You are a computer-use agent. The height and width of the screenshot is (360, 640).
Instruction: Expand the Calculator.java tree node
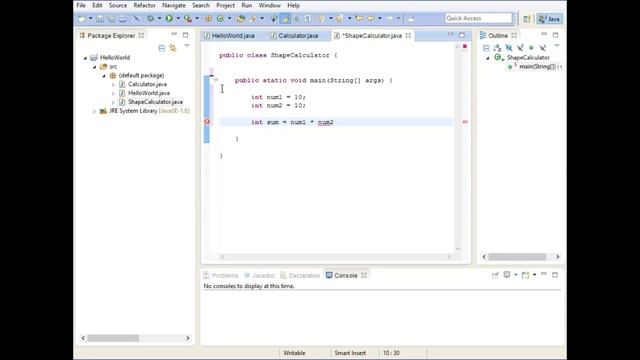pyautogui.click(x=113, y=84)
